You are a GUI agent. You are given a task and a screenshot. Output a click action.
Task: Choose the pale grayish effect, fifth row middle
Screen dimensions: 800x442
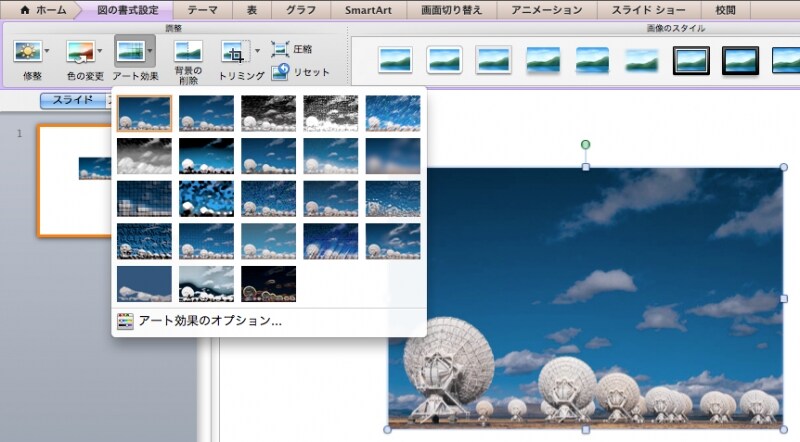point(207,284)
